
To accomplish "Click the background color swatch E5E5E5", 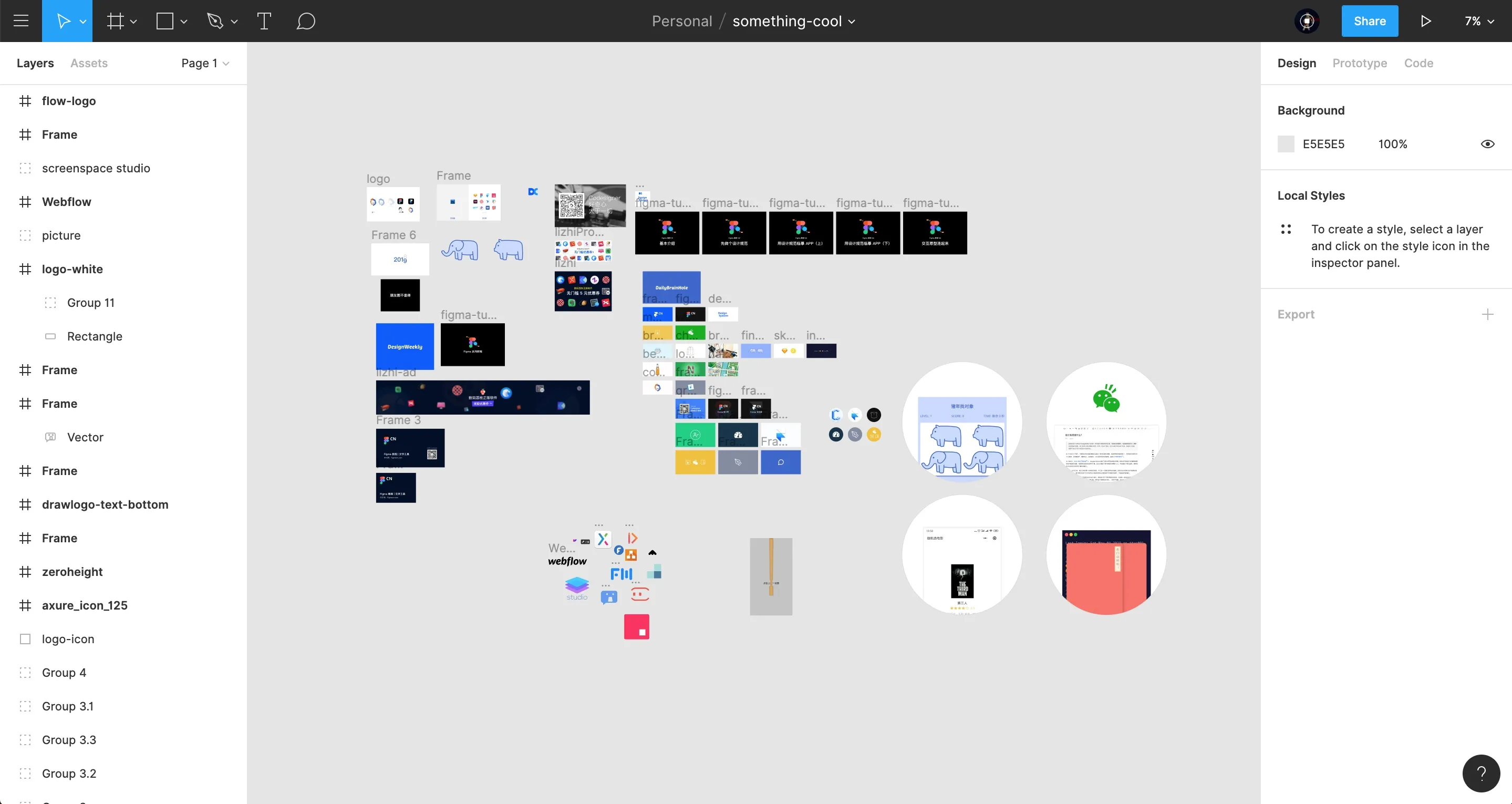I will (x=1286, y=144).
